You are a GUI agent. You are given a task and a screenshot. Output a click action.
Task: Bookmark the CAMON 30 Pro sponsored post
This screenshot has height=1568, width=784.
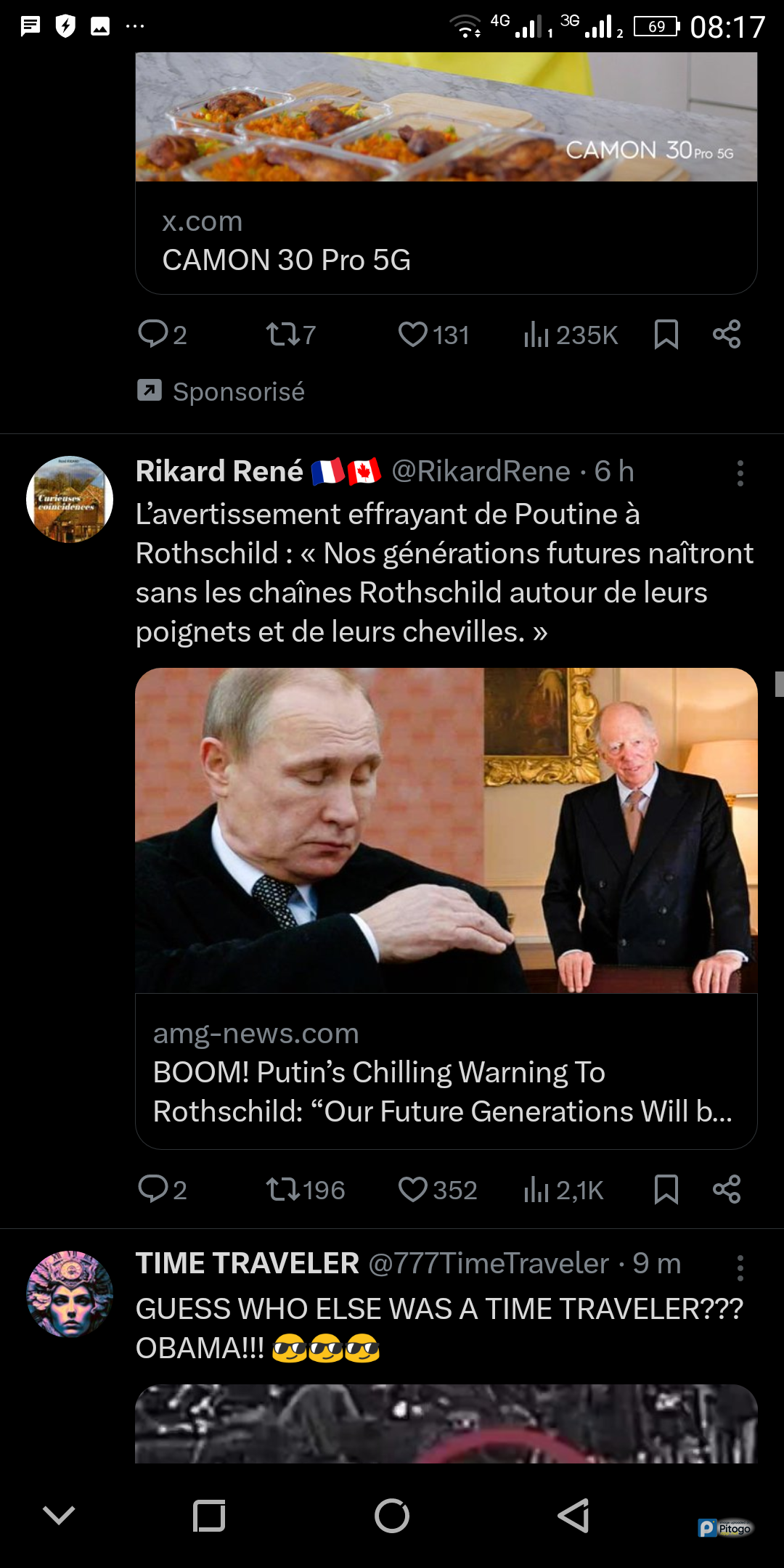pos(666,335)
